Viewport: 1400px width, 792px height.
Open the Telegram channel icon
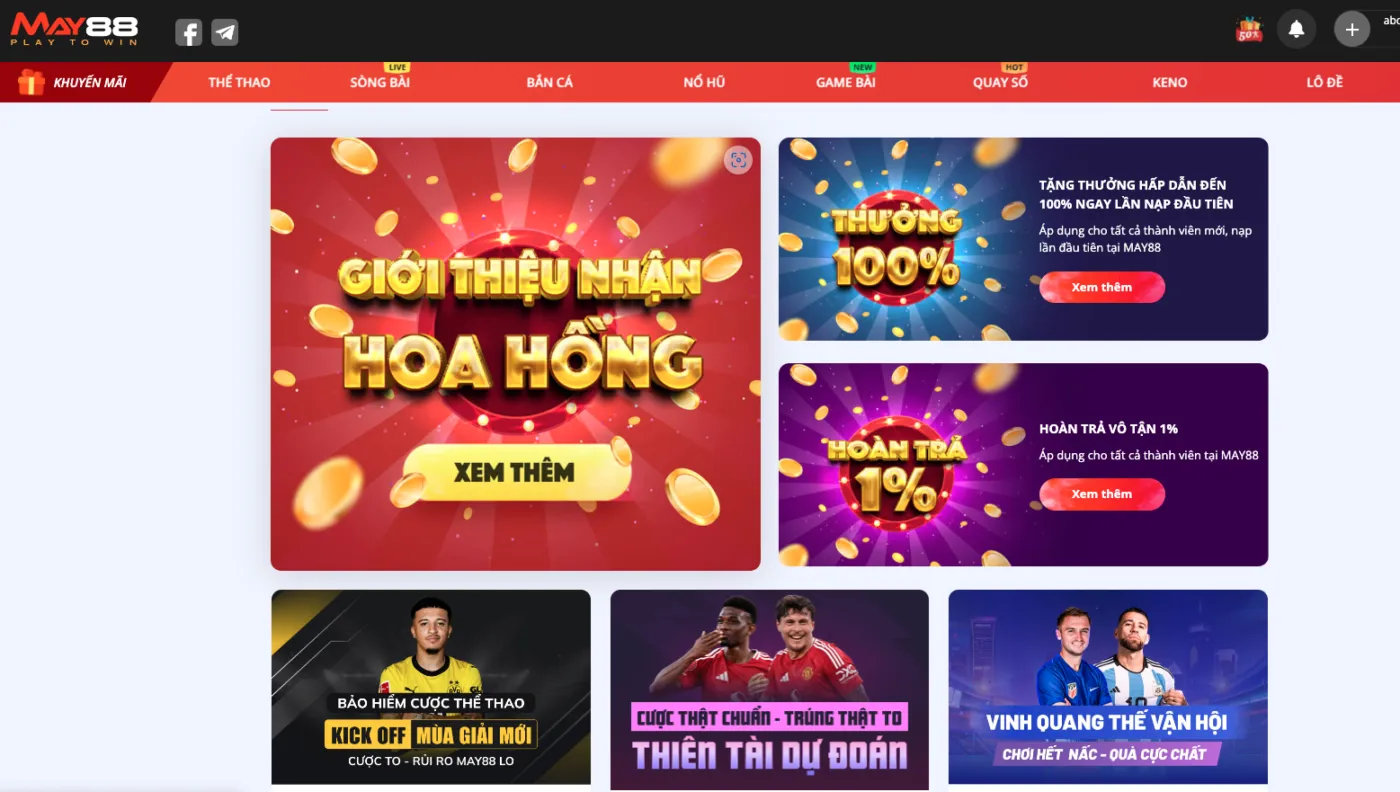pos(225,32)
